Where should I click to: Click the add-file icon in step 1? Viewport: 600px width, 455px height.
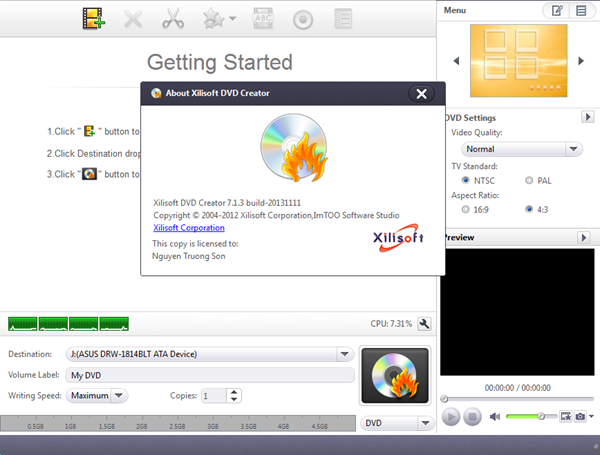(x=89, y=131)
